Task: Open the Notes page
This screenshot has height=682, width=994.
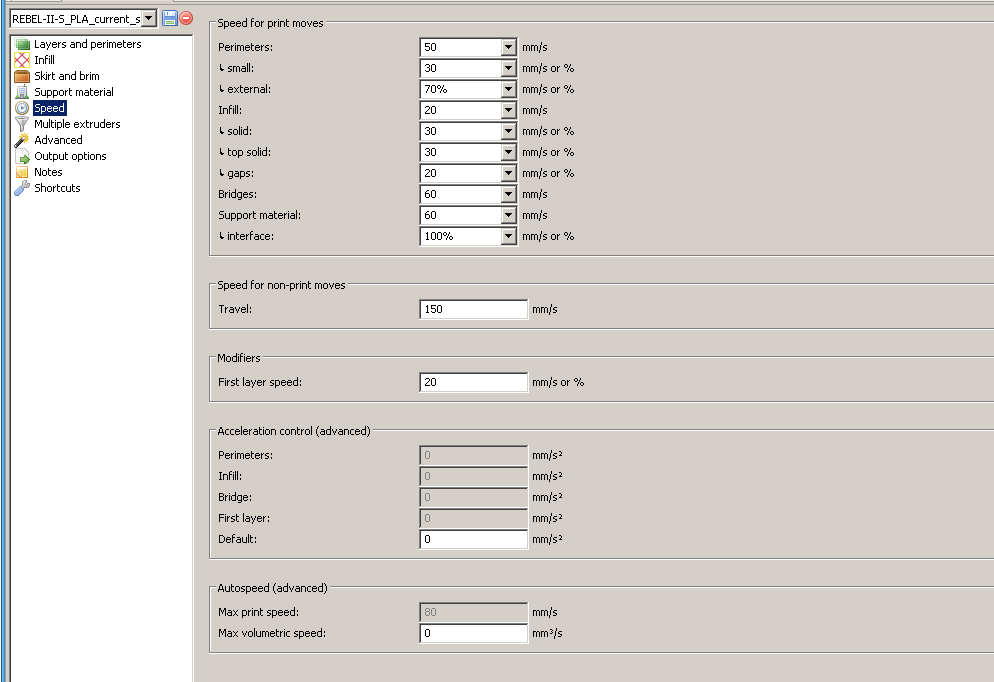Action: (x=48, y=172)
